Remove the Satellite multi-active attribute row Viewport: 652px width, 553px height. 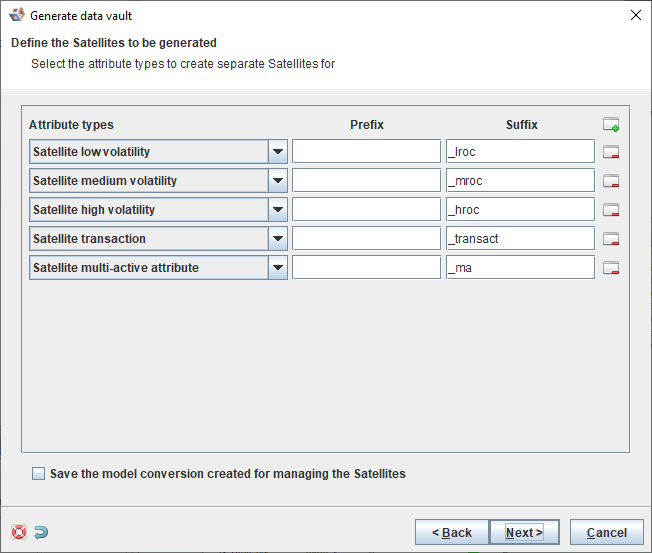[611, 268]
